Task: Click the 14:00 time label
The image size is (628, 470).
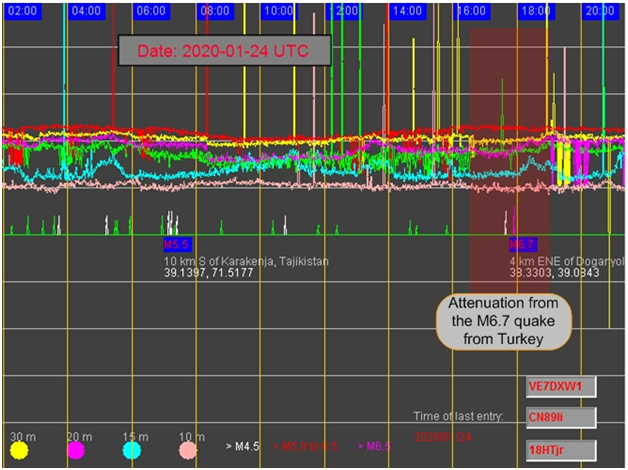Action: click(x=407, y=10)
